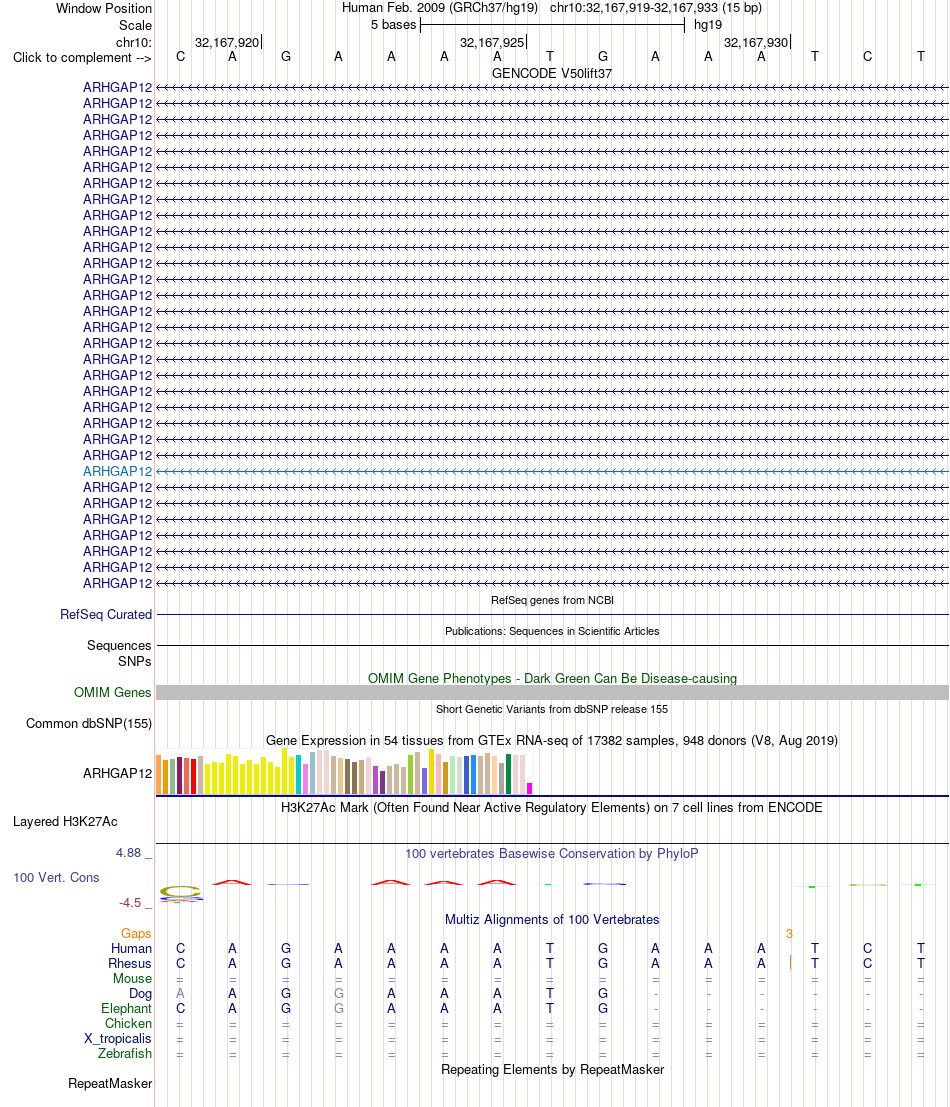Click 'RefSeq genes from NCBI' track title
Viewport: 950px width, 1107px height.
point(552,601)
